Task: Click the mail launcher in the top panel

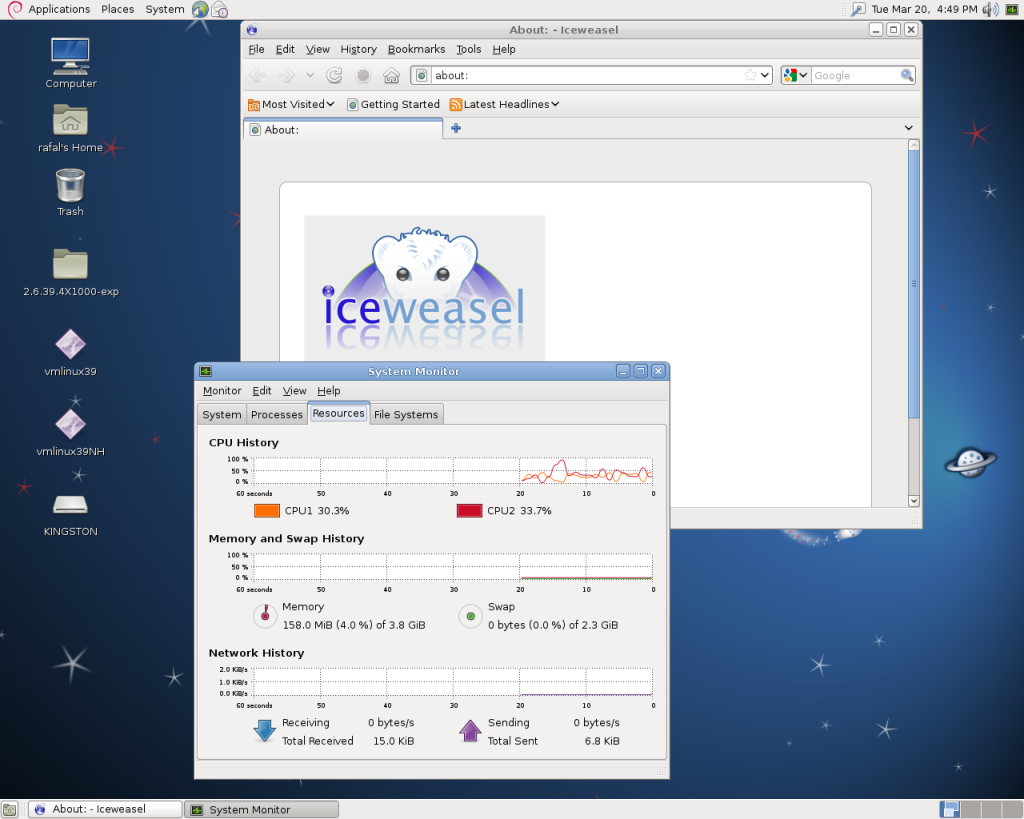Action: 219,9
